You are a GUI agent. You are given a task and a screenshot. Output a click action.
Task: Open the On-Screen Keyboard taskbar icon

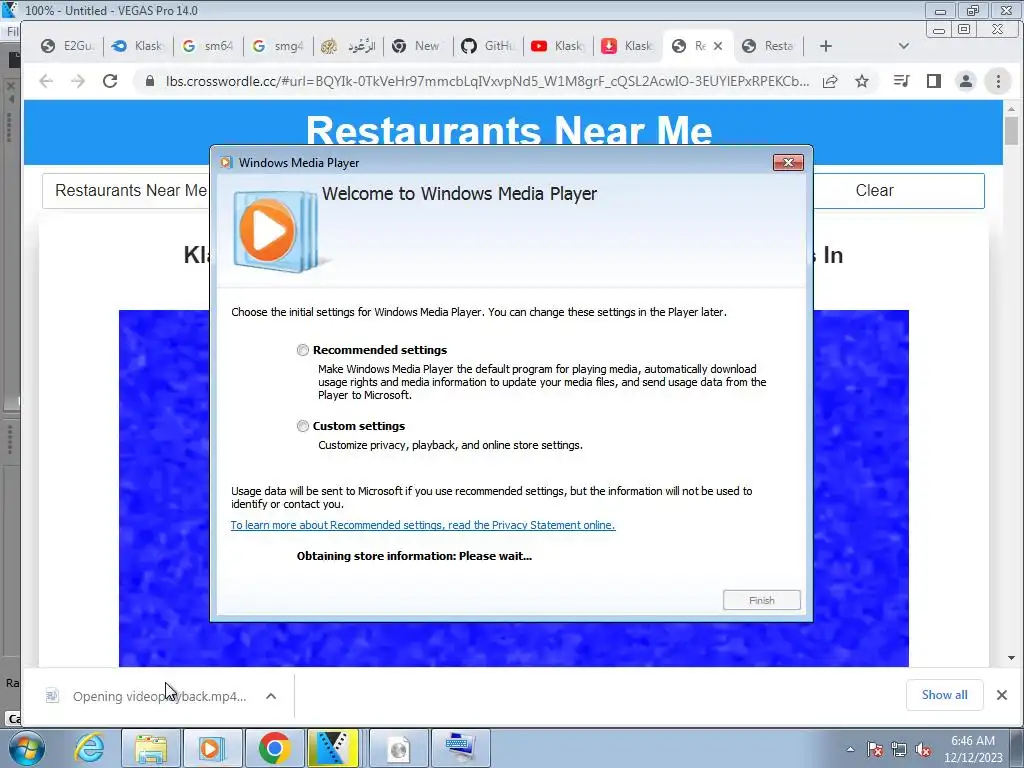click(x=460, y=748)
